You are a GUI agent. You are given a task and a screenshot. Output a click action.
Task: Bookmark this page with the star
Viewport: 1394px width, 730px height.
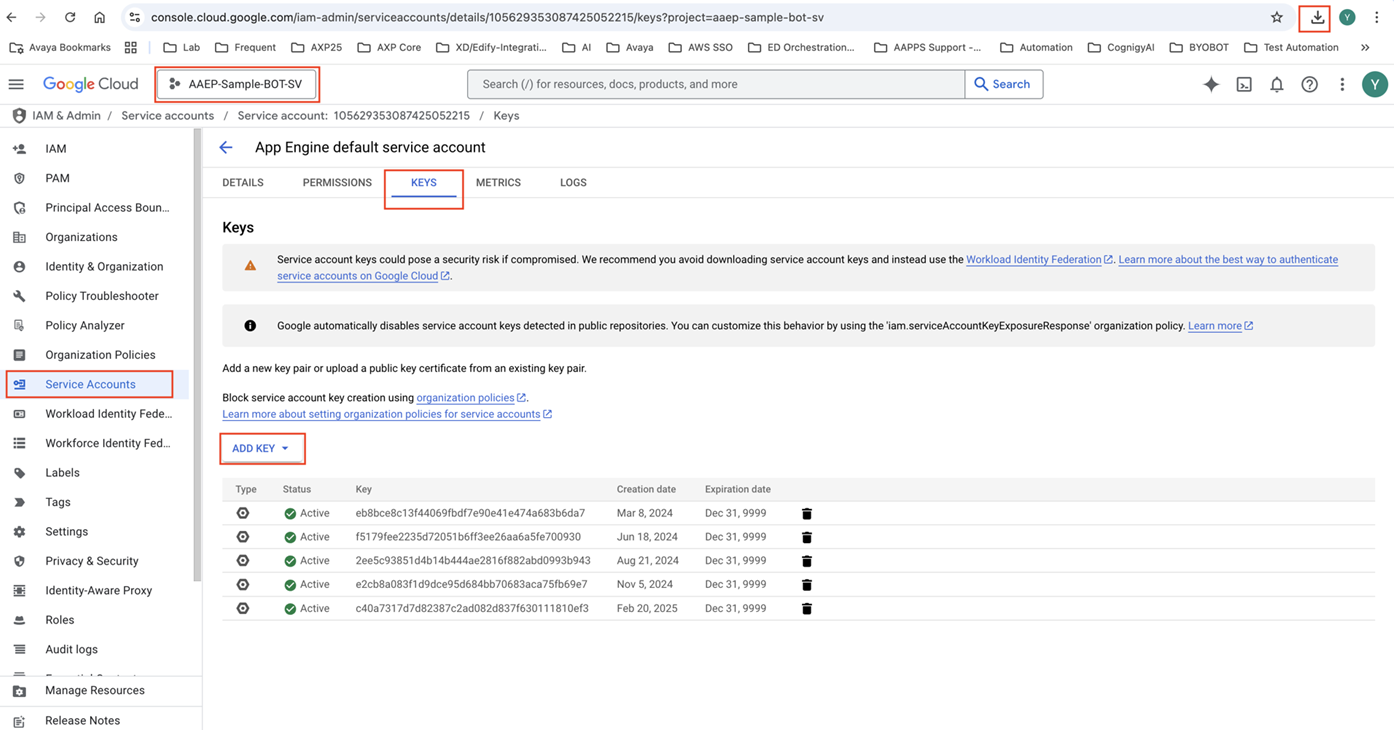click(x=1277, y=17)
